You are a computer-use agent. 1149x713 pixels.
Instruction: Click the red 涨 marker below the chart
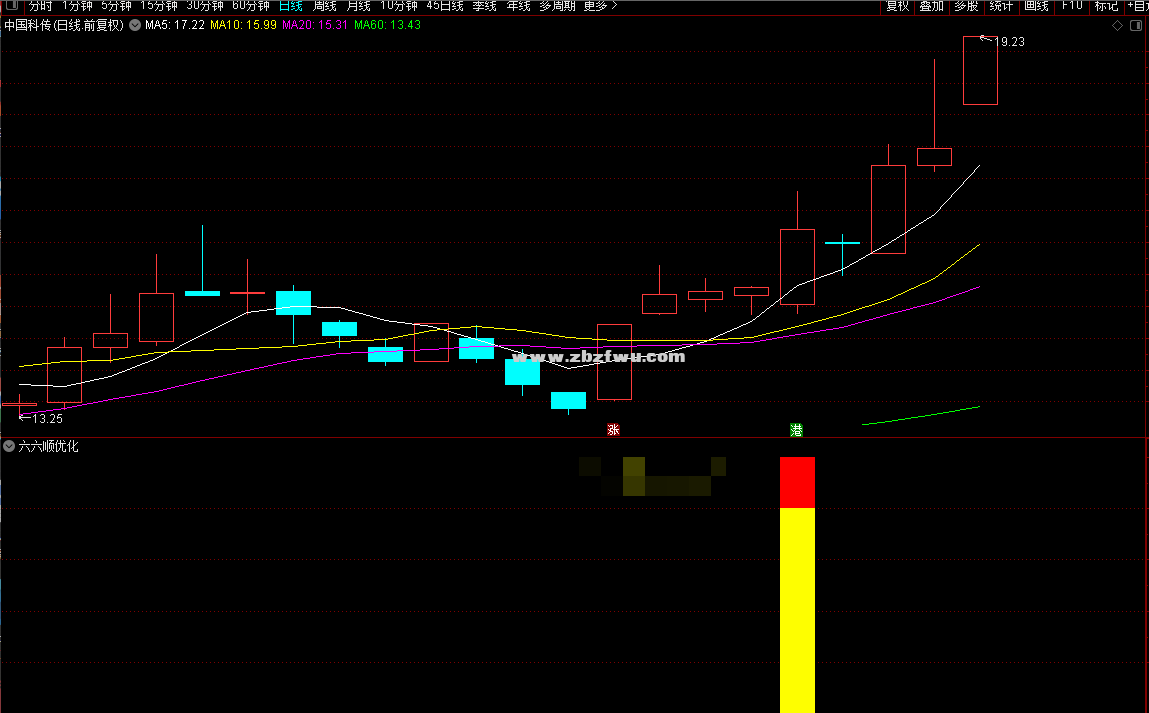[x=614, y=430]
